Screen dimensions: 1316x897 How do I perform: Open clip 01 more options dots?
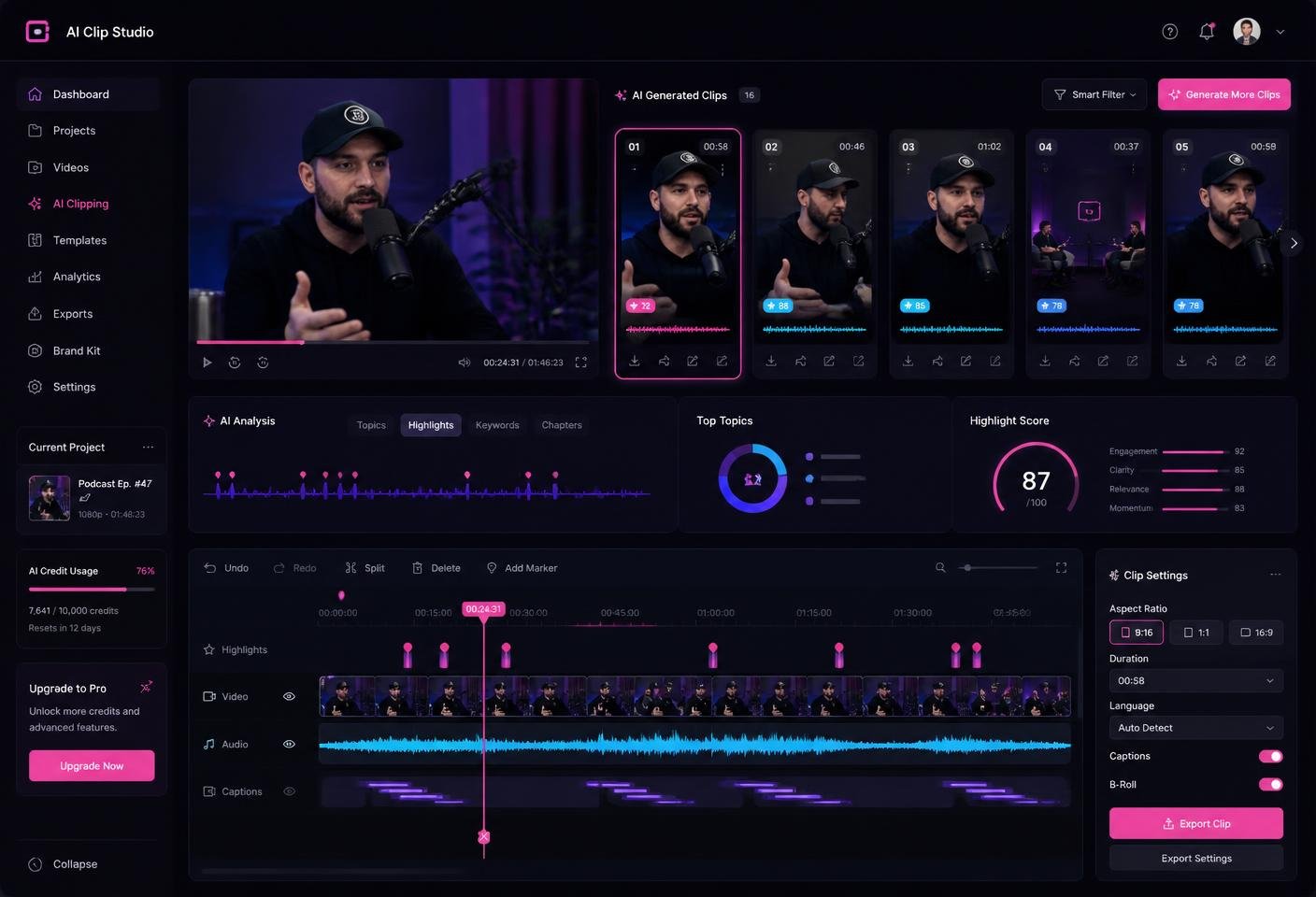tap(722, 169)
